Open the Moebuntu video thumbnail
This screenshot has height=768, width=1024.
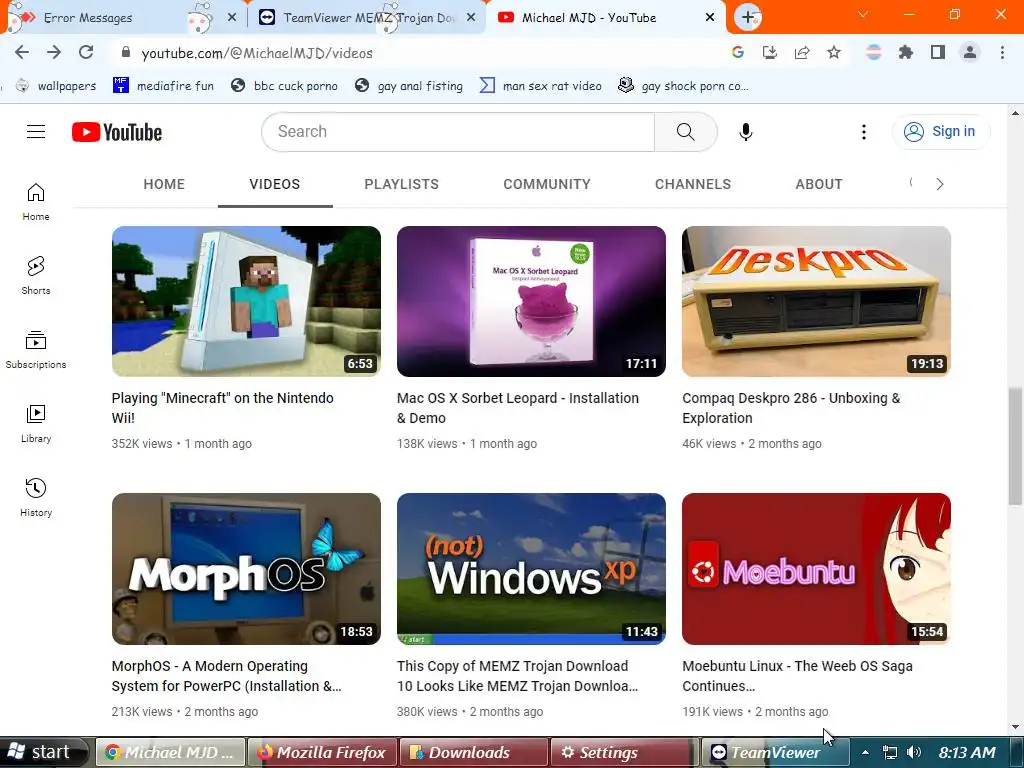tap(816, 569)
